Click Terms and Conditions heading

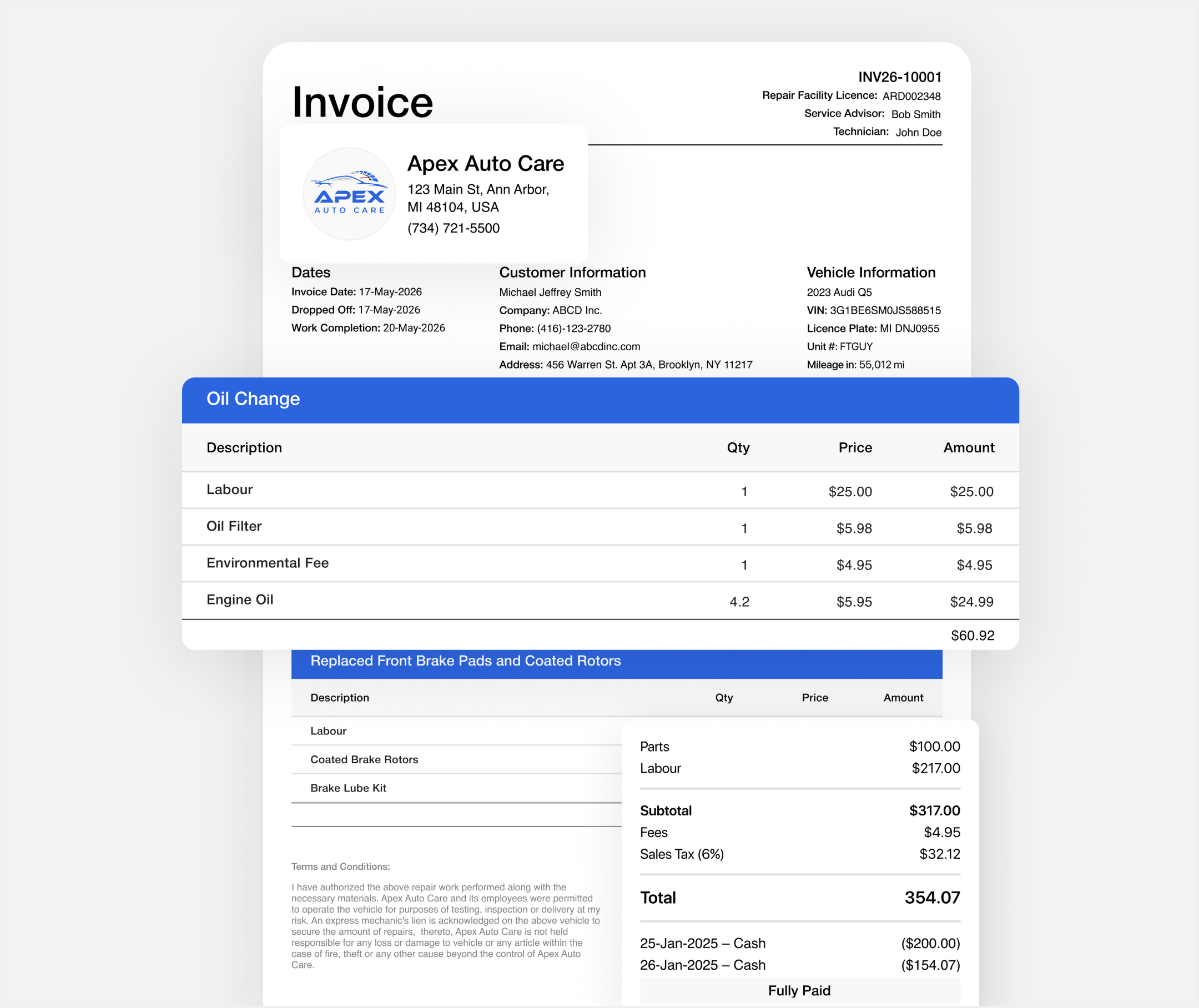[x=341, y=867]
